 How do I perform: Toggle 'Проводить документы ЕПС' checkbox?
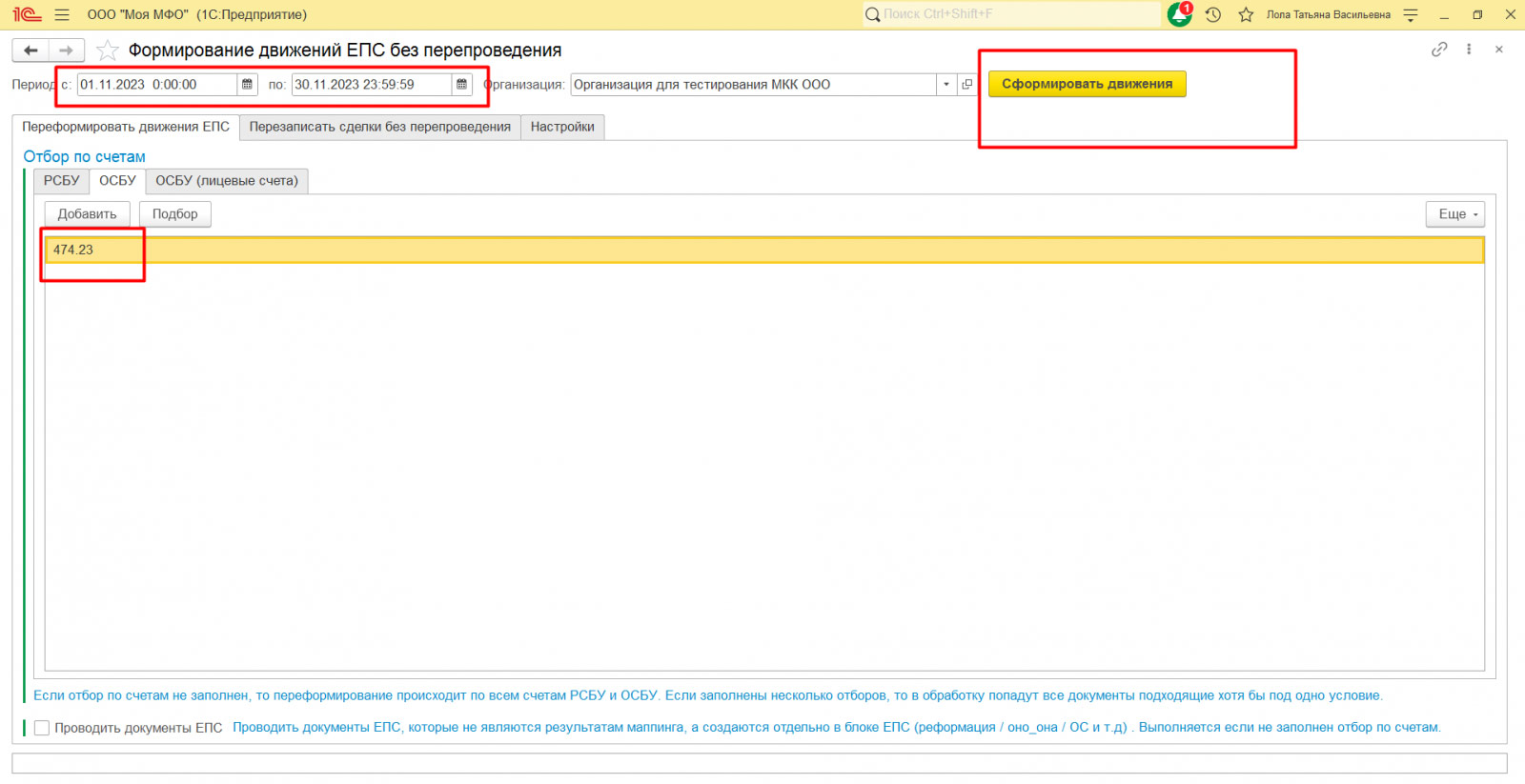pyautogui.click(x=42, y=728)
